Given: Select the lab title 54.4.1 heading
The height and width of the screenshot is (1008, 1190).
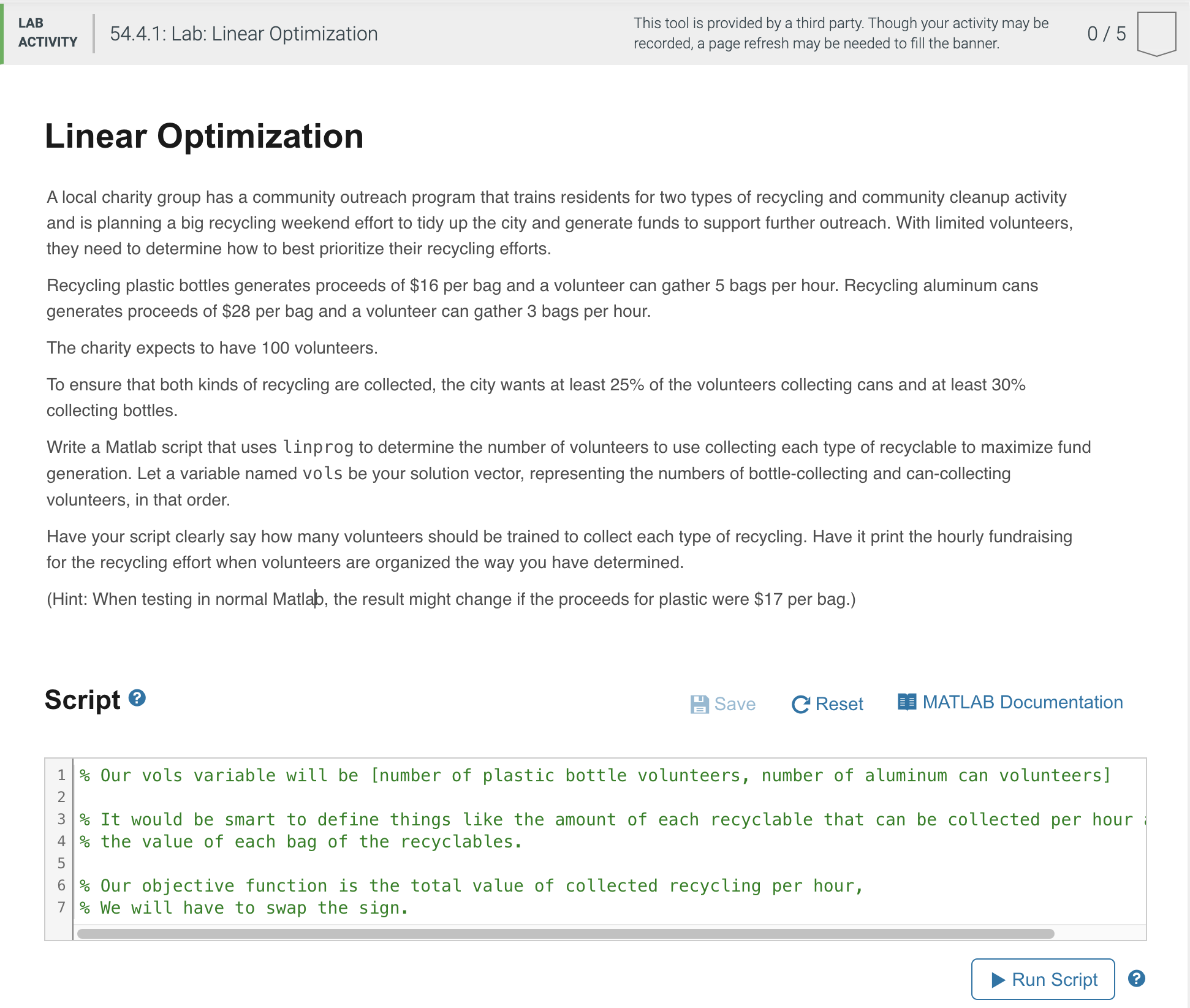Looking at the screenshot, I should pyautogui.click(x=243, y=34).
